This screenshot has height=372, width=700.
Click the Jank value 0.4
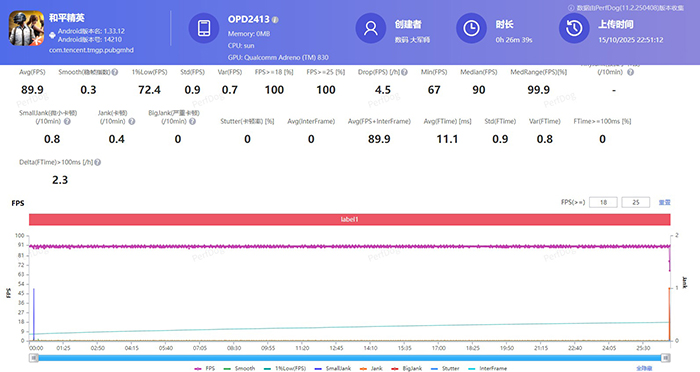117,139
